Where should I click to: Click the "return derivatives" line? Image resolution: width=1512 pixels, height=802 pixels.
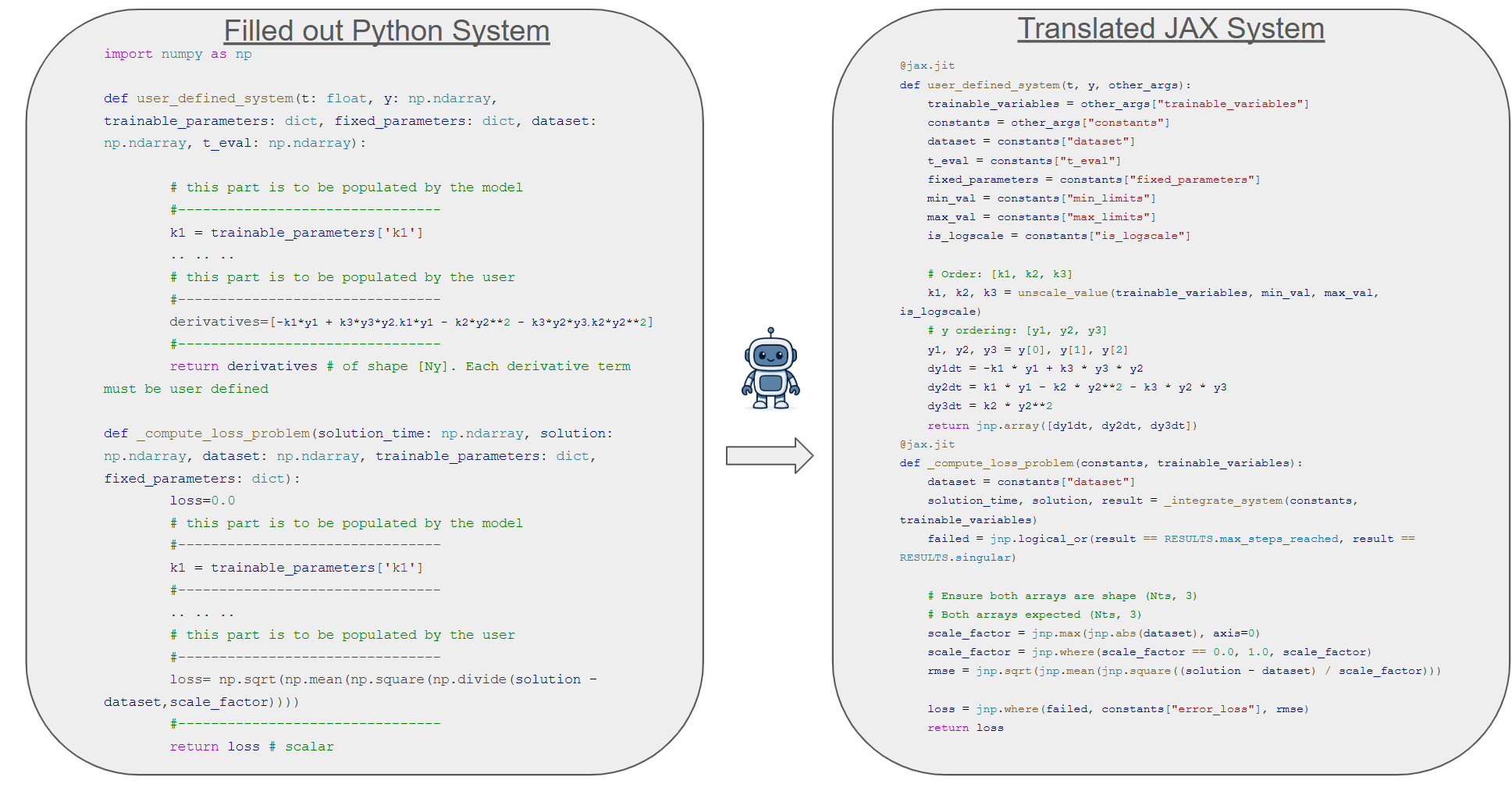click(400, 366)
